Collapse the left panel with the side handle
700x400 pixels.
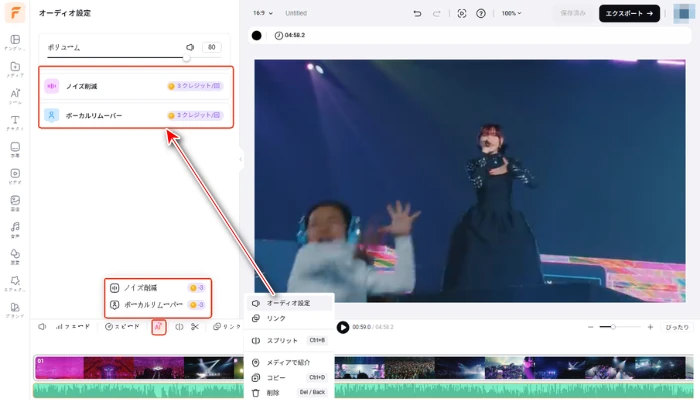[240, 159]
